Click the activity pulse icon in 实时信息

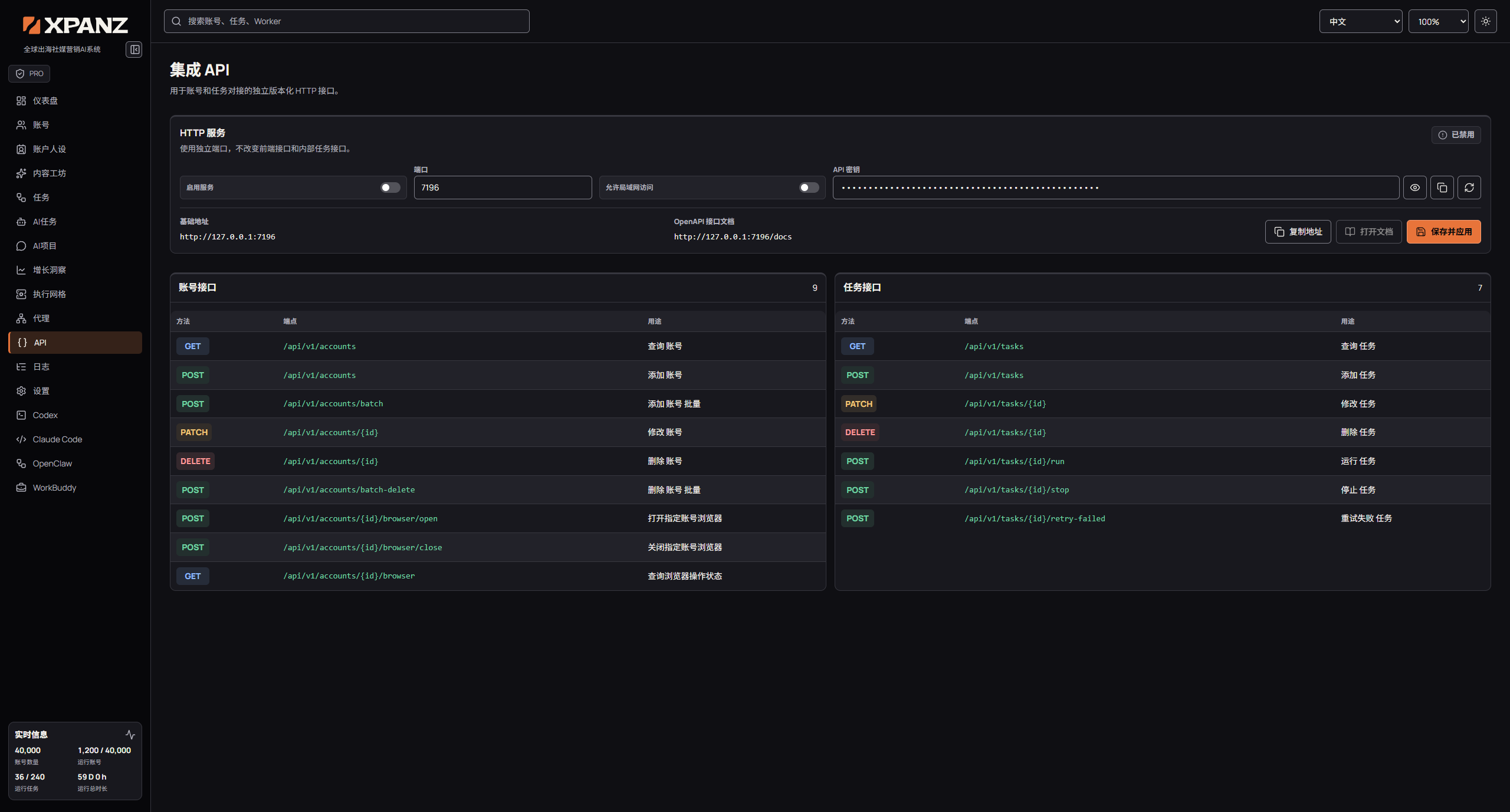point(130,735)
